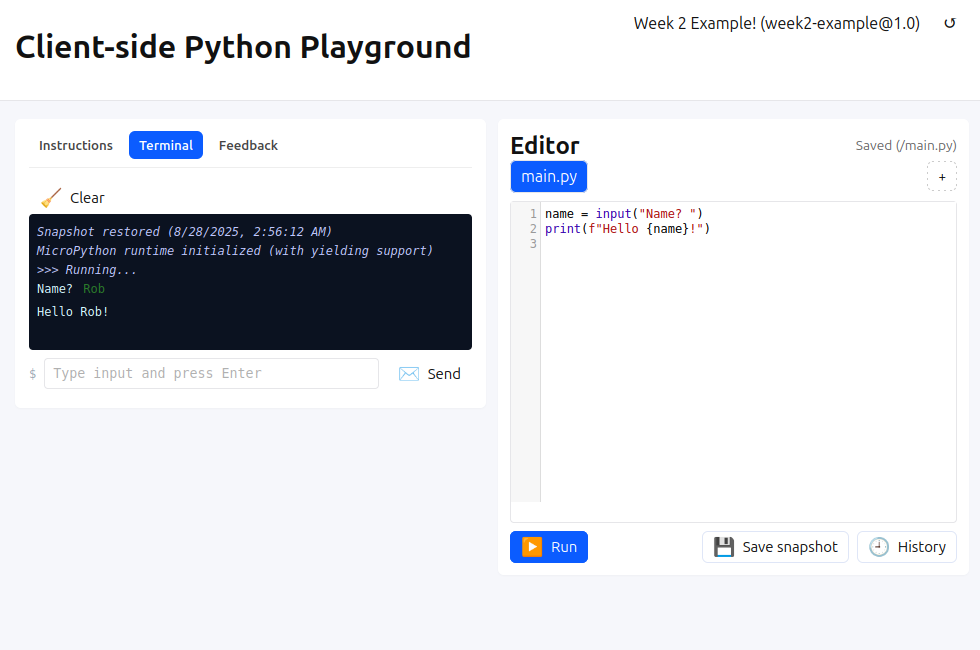Open the Instructions tab
The height and width of the screenshot is (650, 980).
[x=76, y=145]
